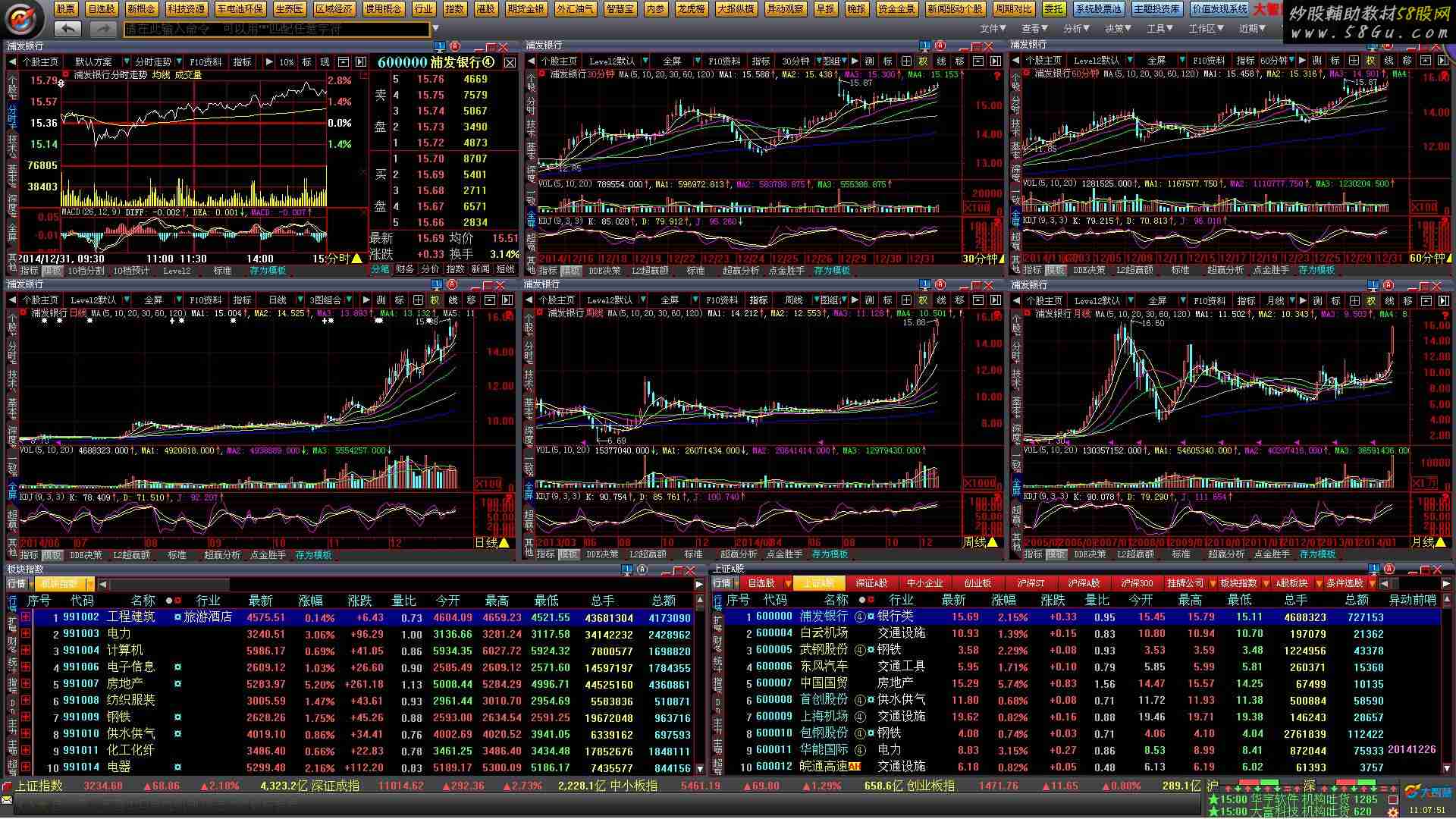The height and width of the screenshot is (819, 1456).
Task: Select 沪深300 tab in stock list
Action: (1137, 583)
